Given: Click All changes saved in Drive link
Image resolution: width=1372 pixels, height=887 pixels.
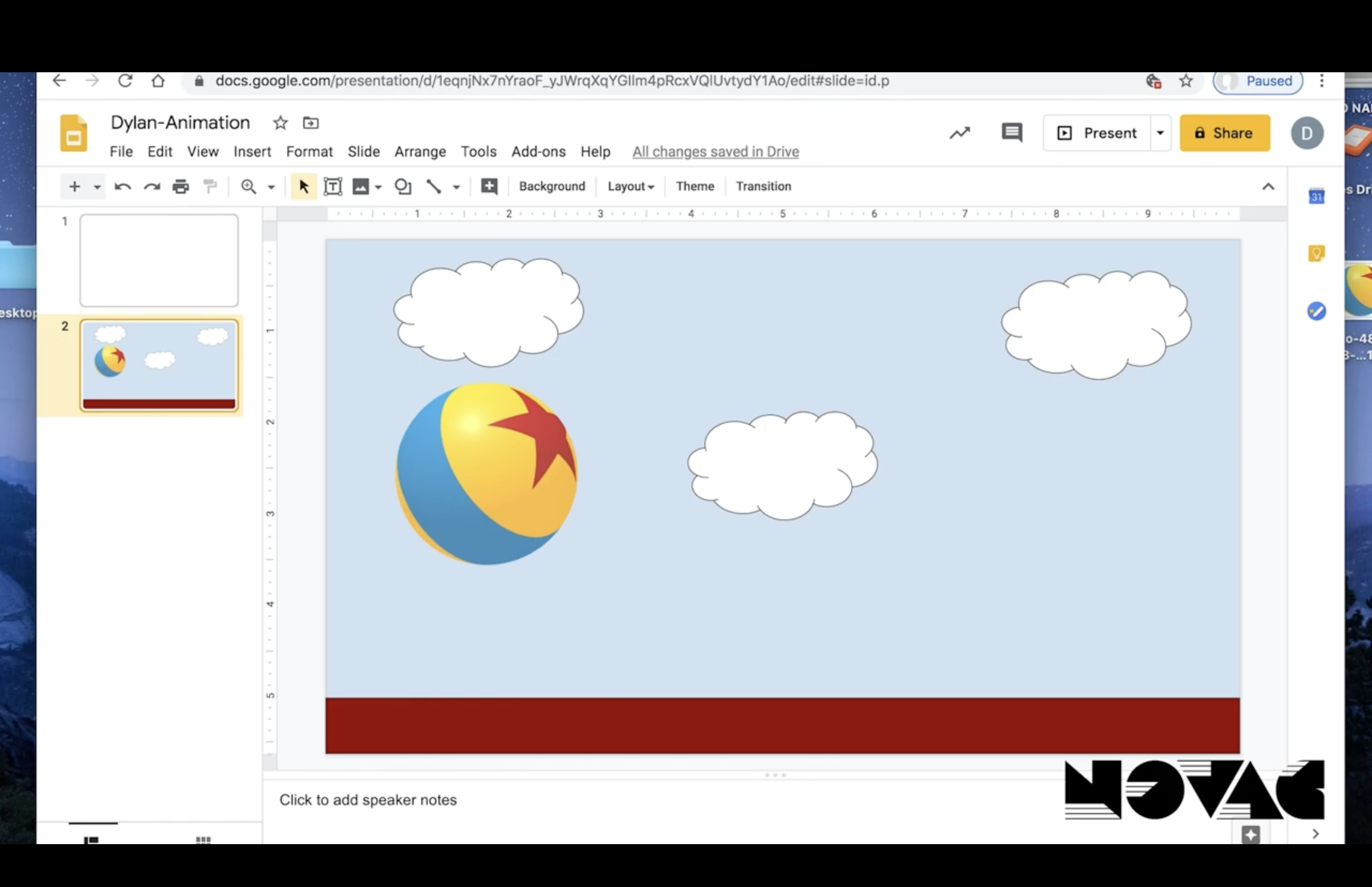Looking at the screenshot, I should click(x=715, y=152).
